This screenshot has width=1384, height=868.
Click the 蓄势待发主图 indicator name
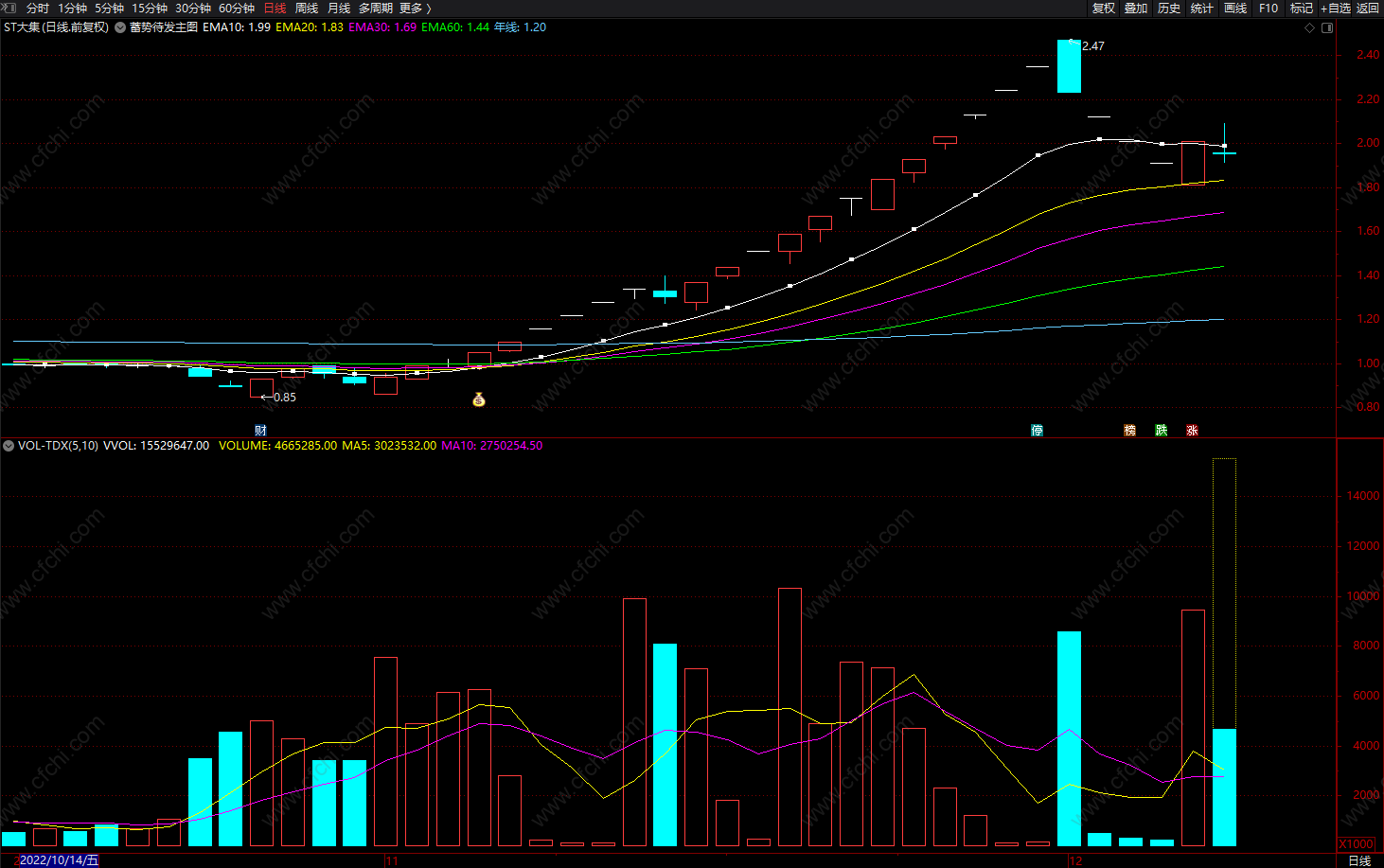(164, 27)
